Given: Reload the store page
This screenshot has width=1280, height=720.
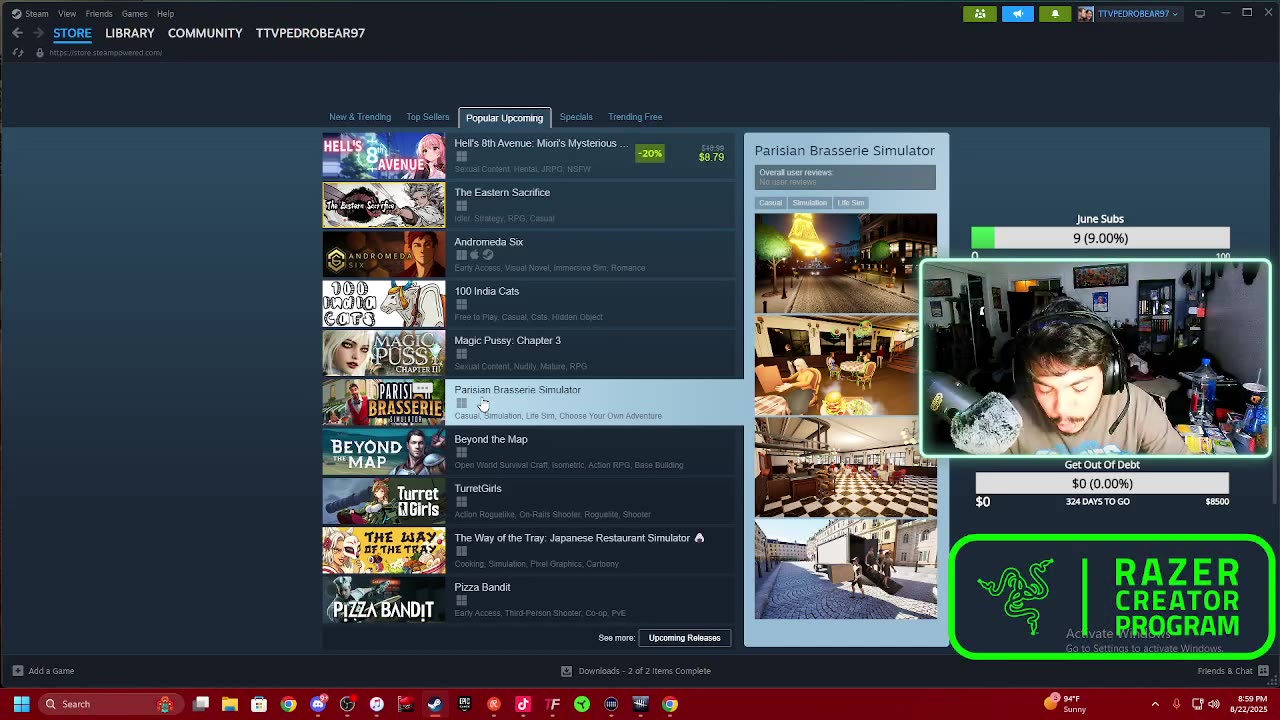Looking at the screenshot, I should click(18, 53).
